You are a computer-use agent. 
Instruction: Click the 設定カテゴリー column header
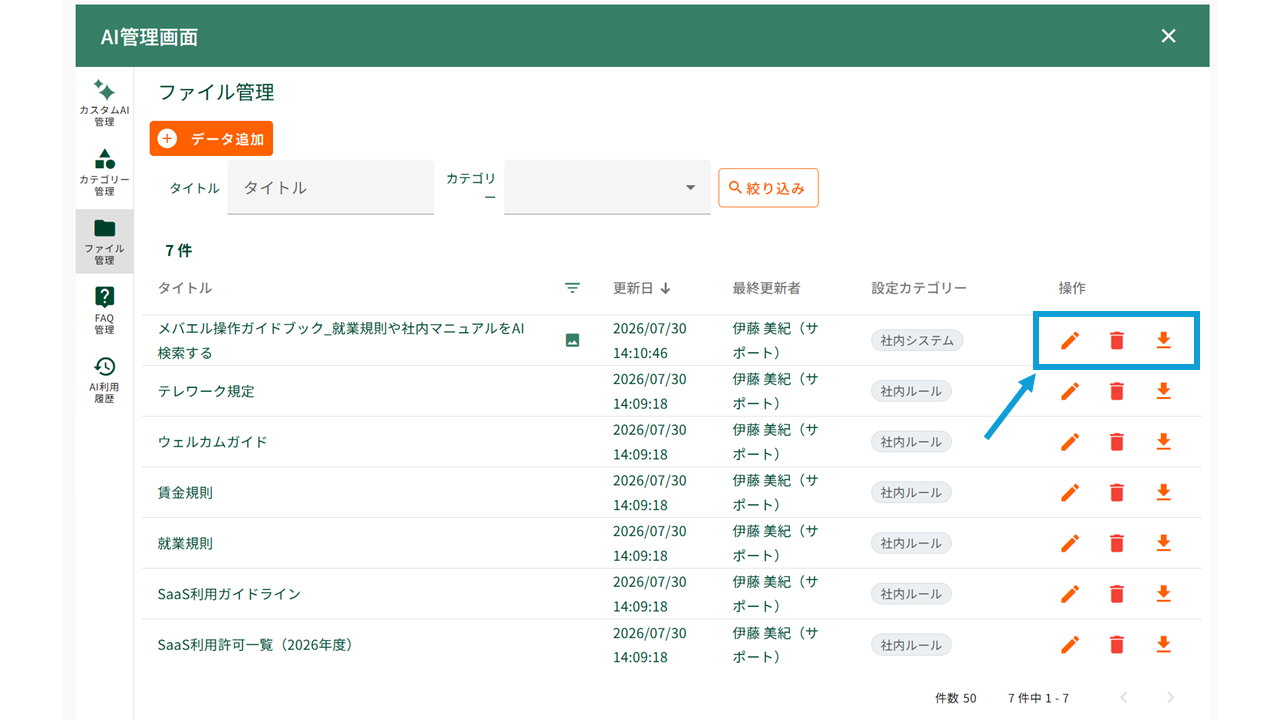919,288
